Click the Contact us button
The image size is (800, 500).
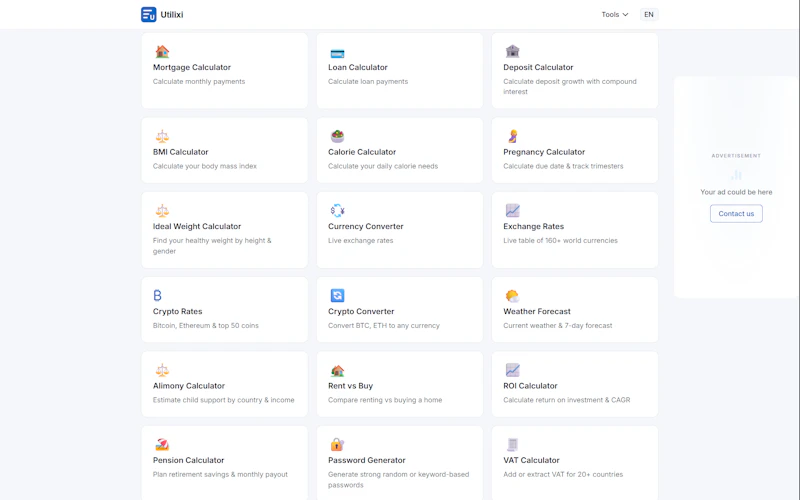736,214
